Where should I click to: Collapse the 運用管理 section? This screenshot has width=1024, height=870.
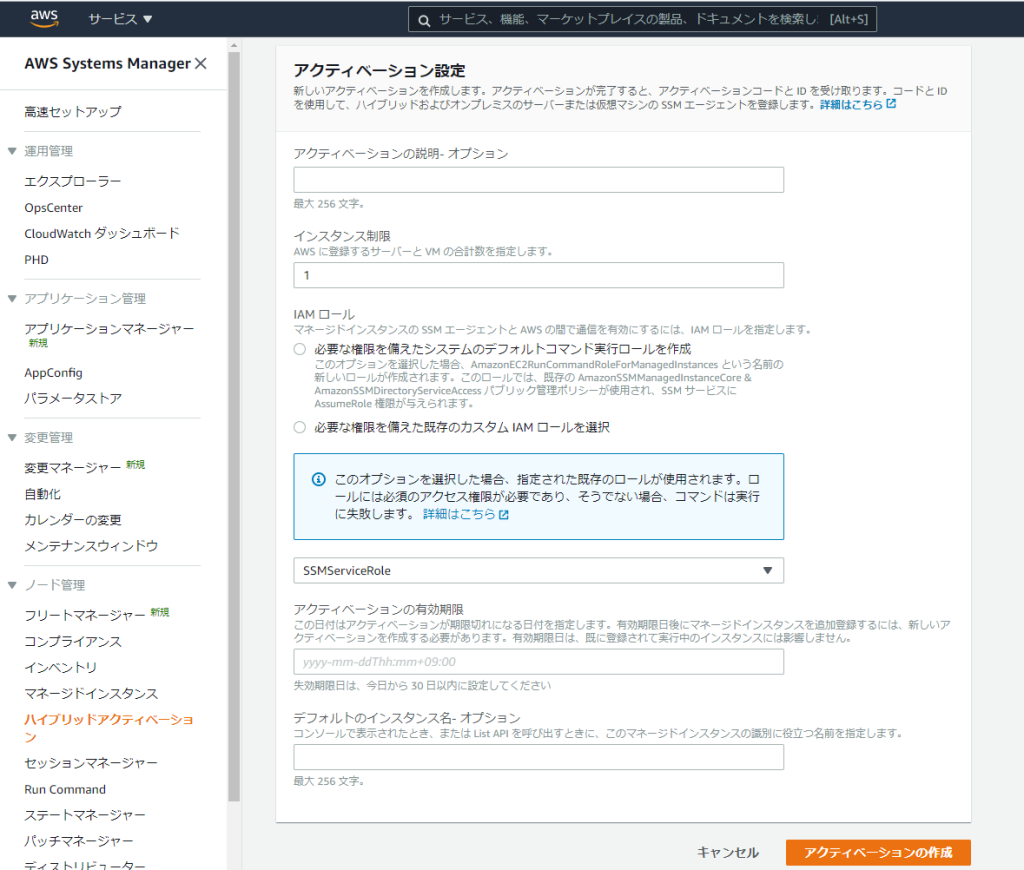click(x=12, y=151)
